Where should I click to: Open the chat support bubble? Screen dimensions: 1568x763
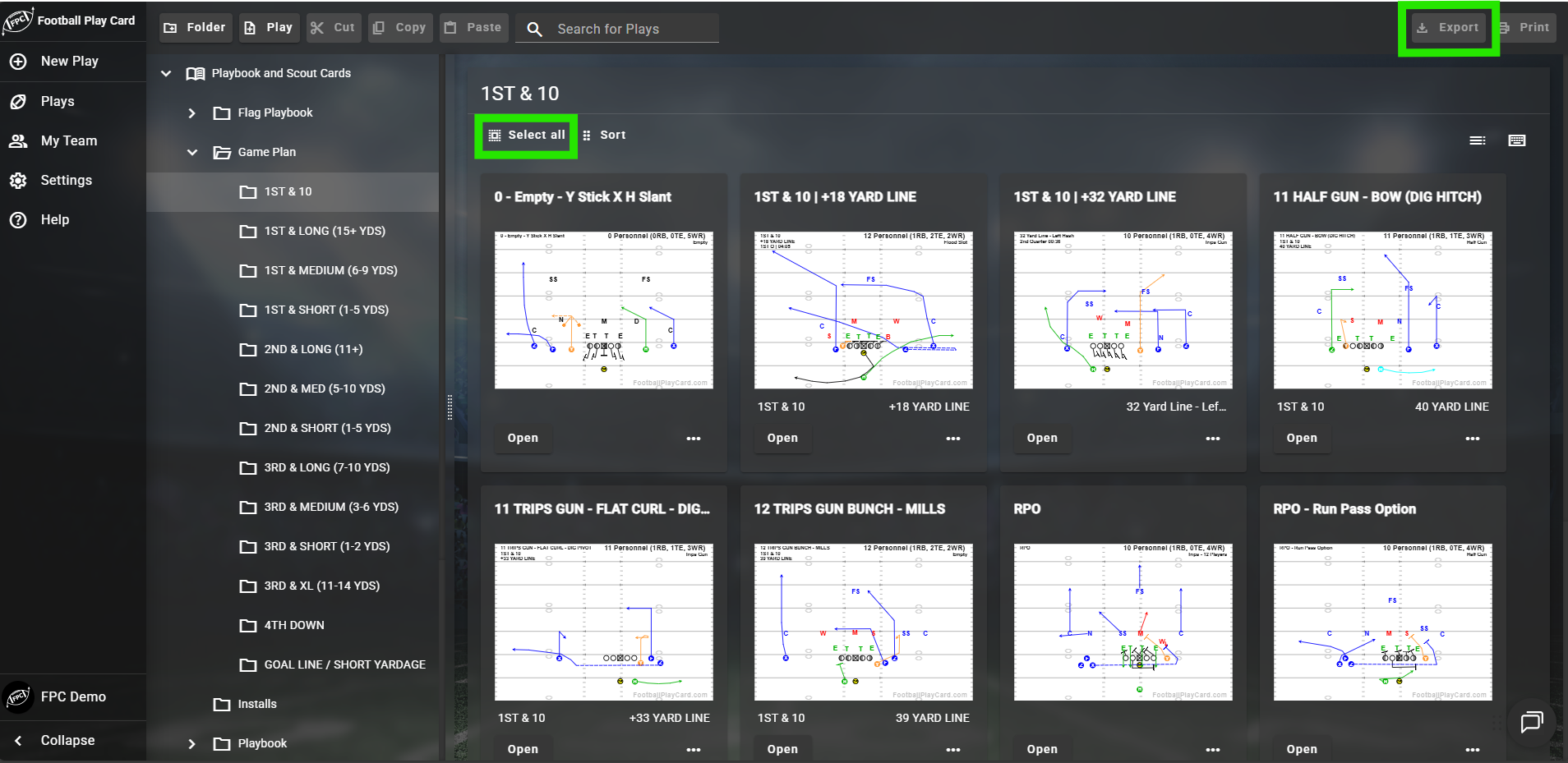(1532, 722)
